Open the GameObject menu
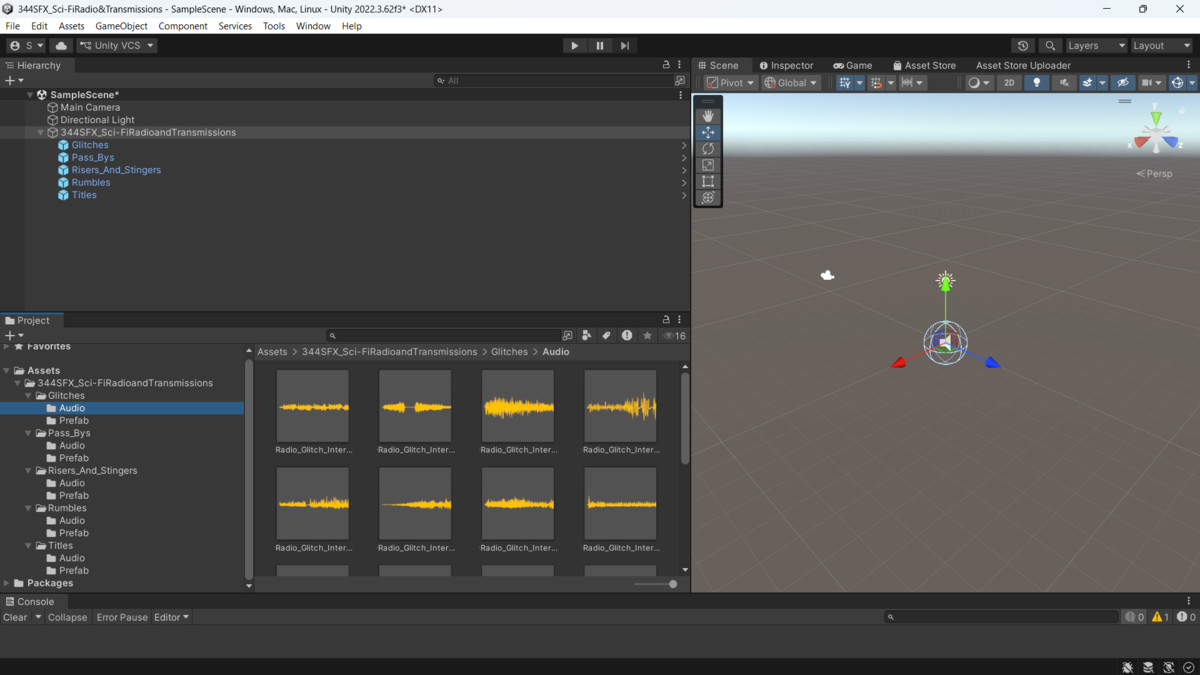The image size is (1200, 675). click(121, 26)
